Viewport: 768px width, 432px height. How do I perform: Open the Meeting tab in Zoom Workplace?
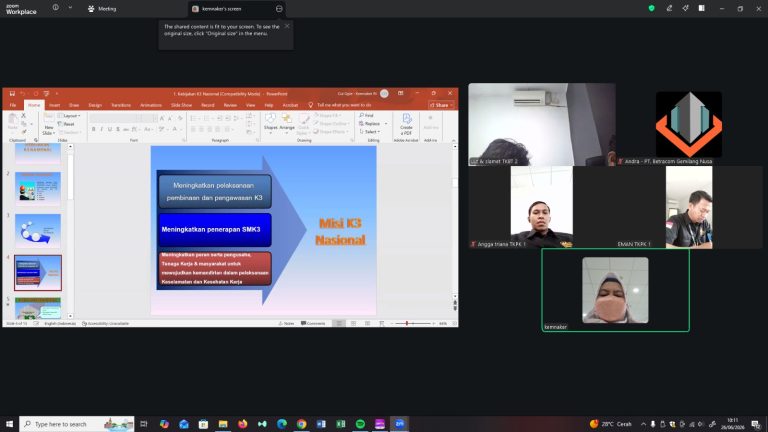(x=102, y=9)
